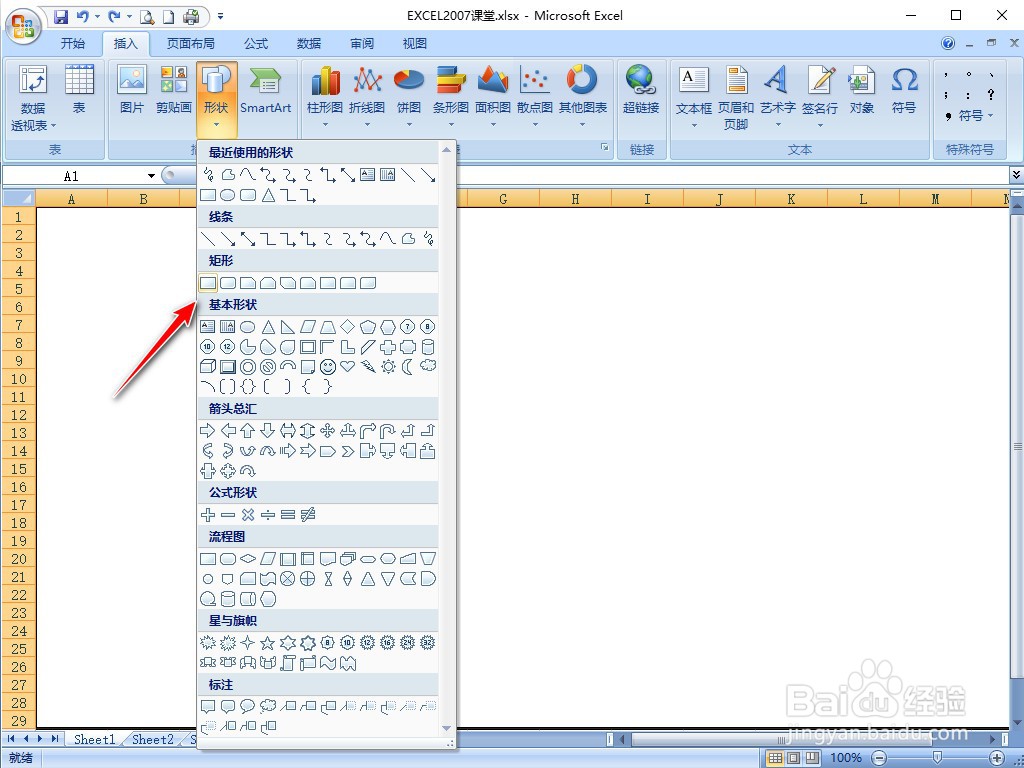
Task: Select the Rounded Rectangle shape
Action: coord(228,283)
